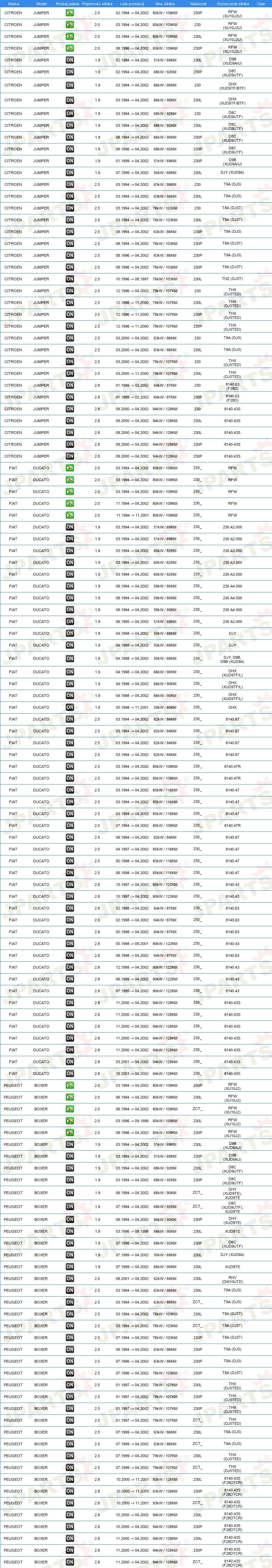
Task: Select engine code DHY (XUD9TE), XUD9TE
Action: pos(232,1193)
